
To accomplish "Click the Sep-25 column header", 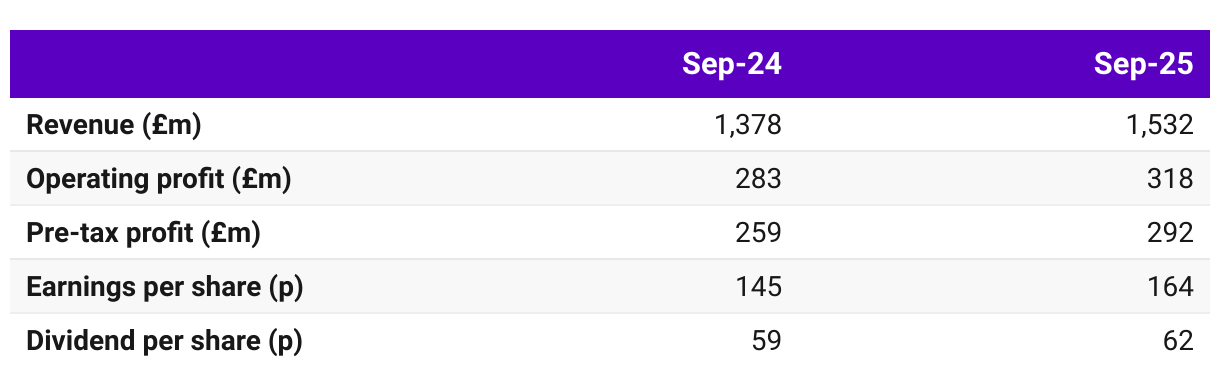I will click(1143, 64).
